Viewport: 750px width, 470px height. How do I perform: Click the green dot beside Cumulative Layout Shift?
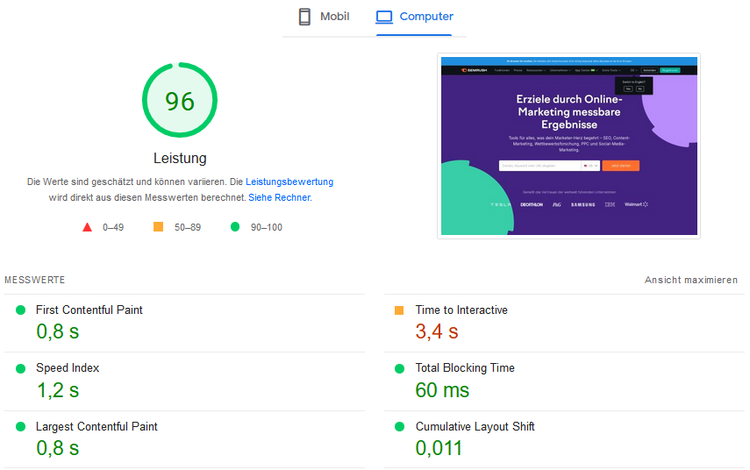tap(399, 426)
